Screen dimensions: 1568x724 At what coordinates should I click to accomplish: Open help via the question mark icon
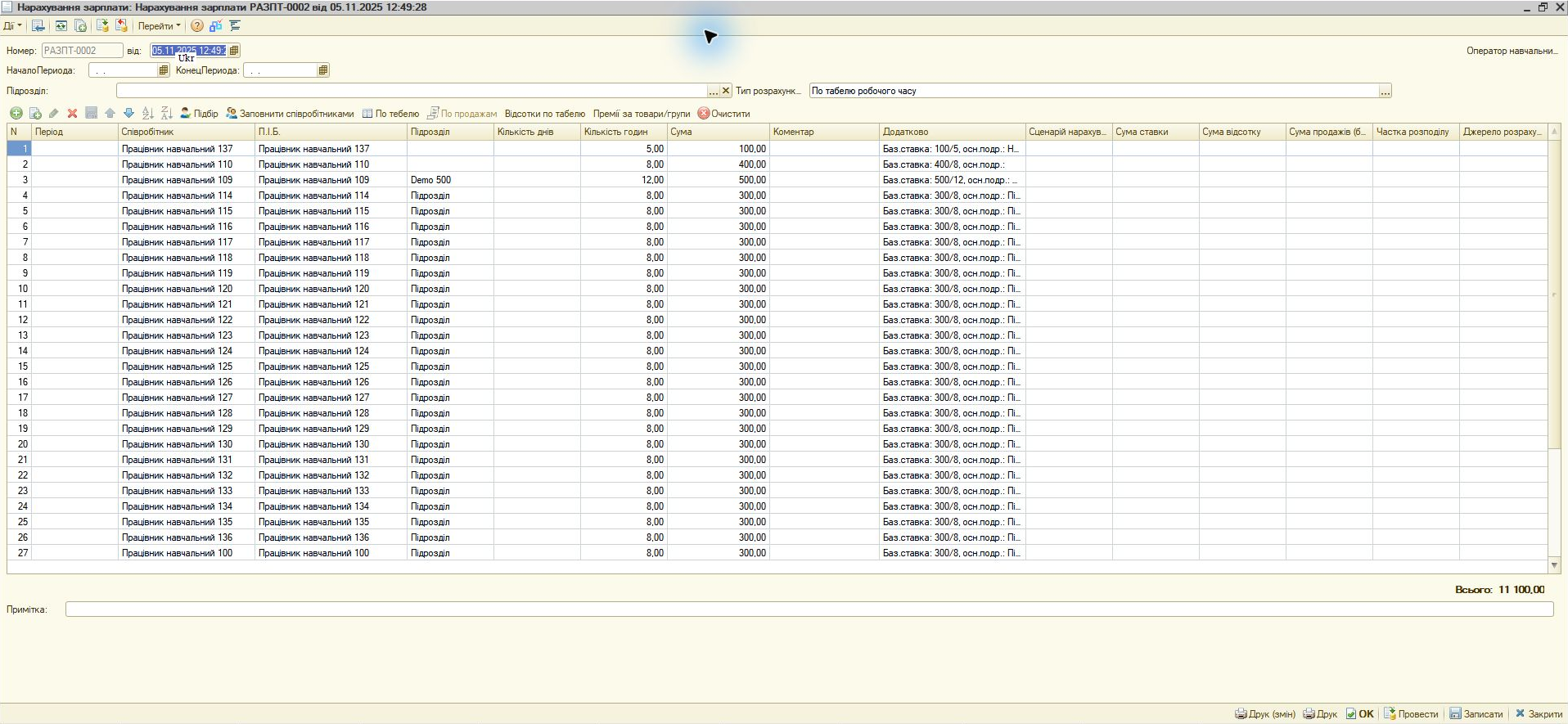[197, 26]
